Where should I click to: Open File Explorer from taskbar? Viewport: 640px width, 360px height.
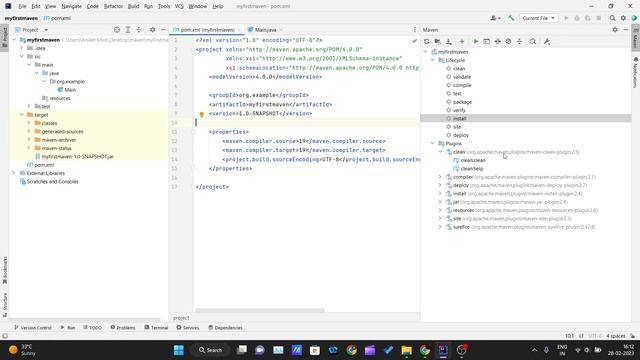point(407,350)
